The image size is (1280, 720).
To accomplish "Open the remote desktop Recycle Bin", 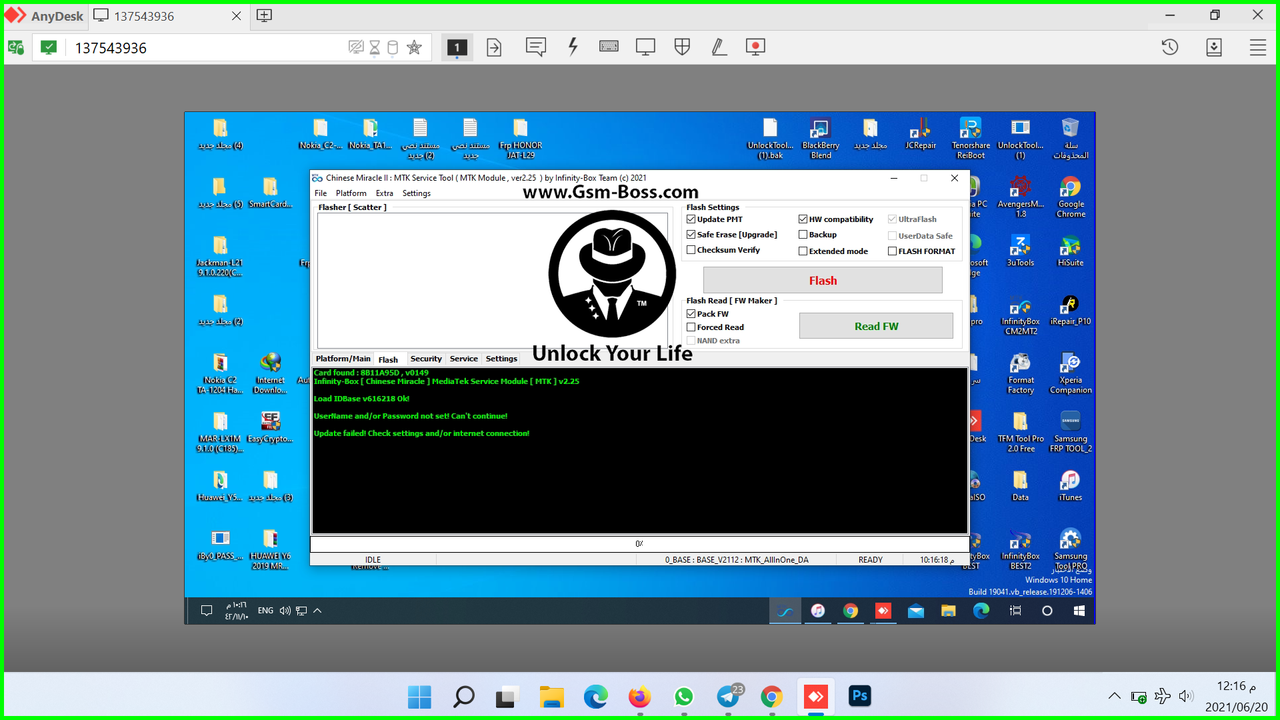I will tap(1070, 139).
